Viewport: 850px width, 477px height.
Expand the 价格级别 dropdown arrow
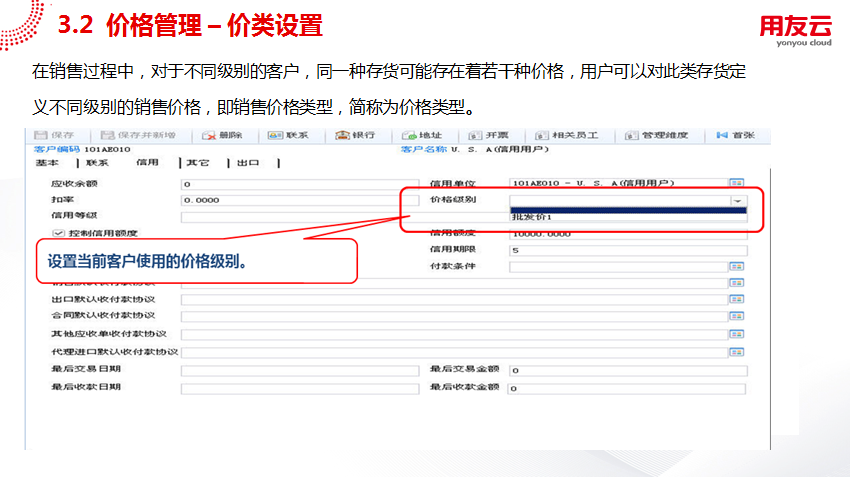(738, 201)
